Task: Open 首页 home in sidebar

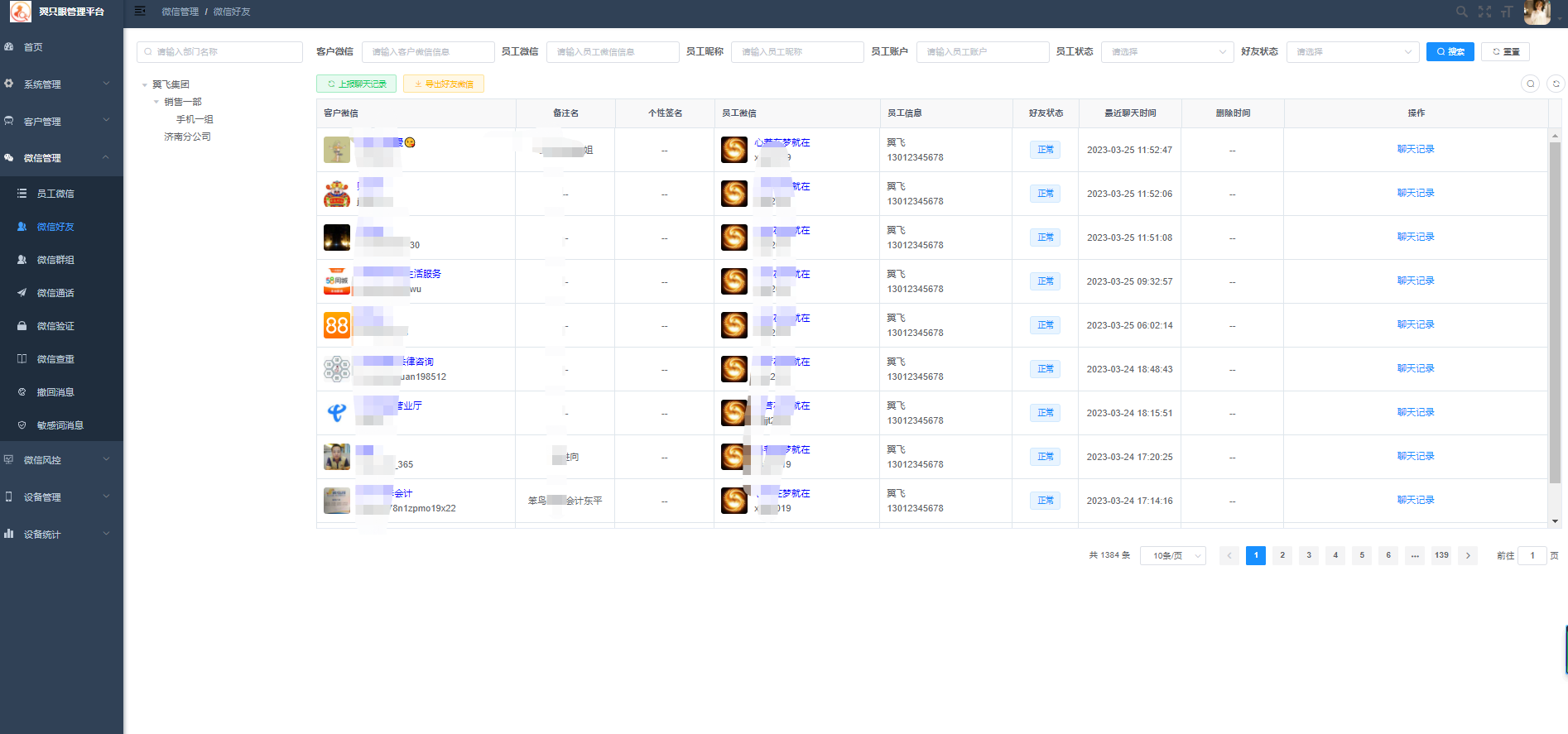Action: click(x=33, y=47)
